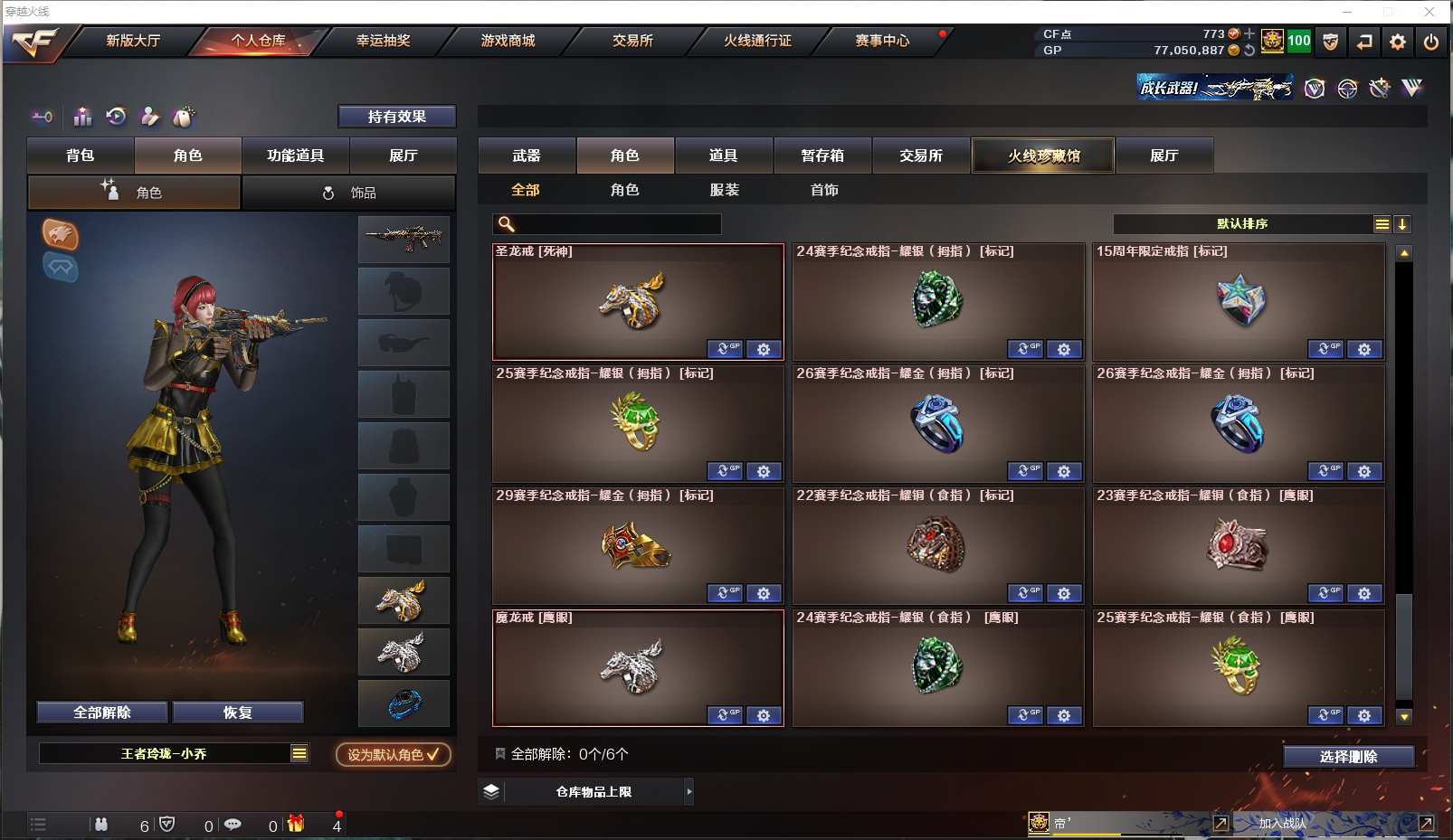The height and width of the screenshot is (840, 1453).
Task: Switch to the 火线珍藏馆 tab
Action: 1043,156
